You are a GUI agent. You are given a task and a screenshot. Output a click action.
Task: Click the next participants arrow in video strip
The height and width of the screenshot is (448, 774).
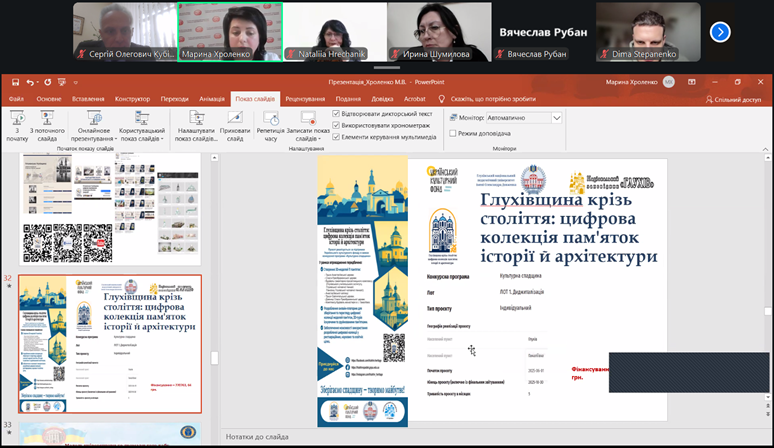(x=719, y=31)
